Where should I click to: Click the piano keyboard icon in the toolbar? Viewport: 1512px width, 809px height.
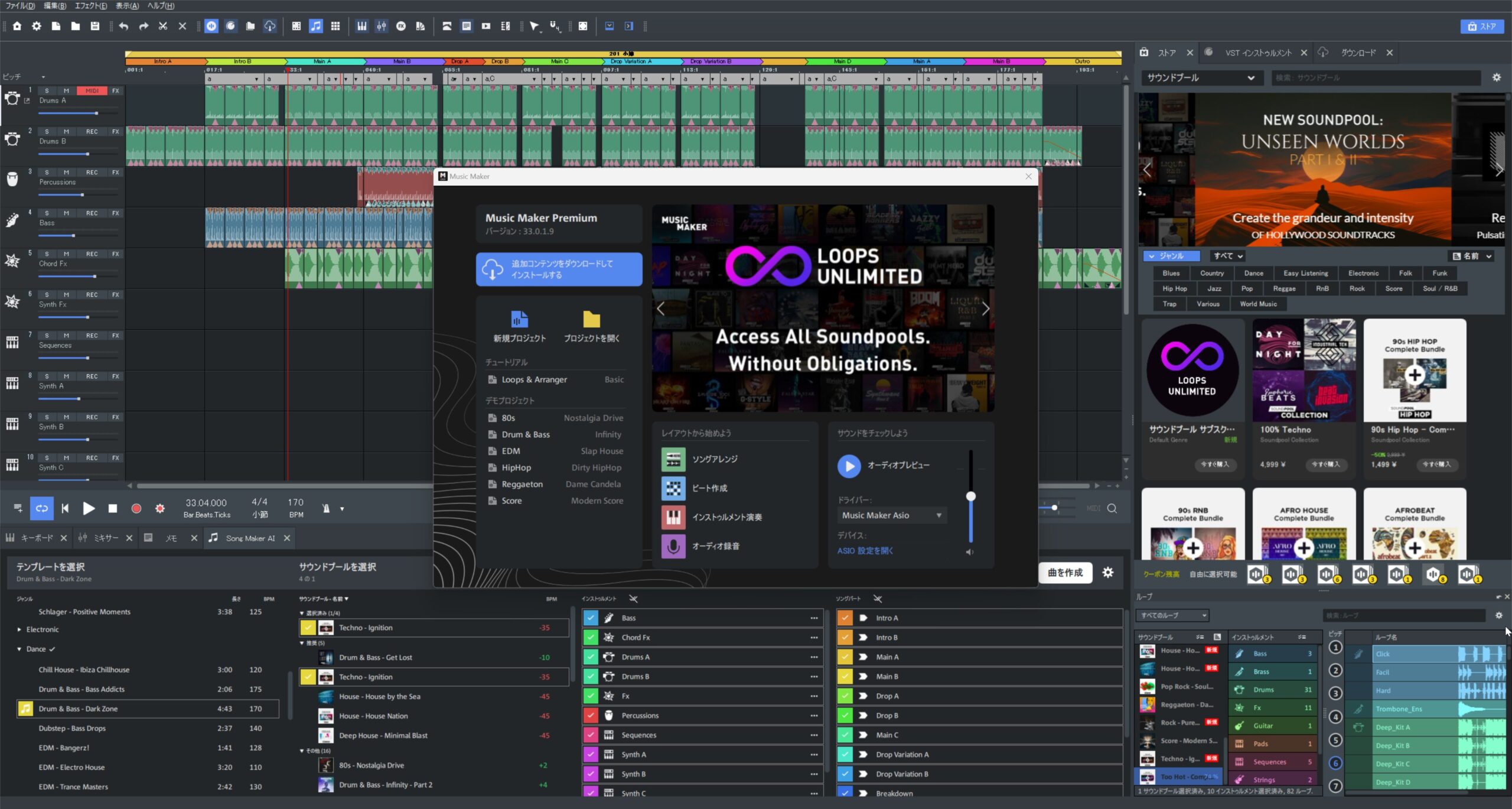coord(362,26)
